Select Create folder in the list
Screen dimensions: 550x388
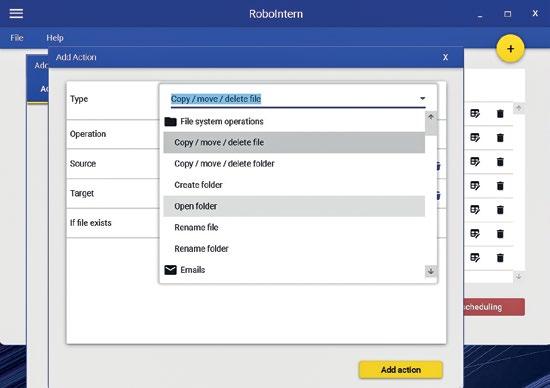pyautogui.click(x=294, y=185)
